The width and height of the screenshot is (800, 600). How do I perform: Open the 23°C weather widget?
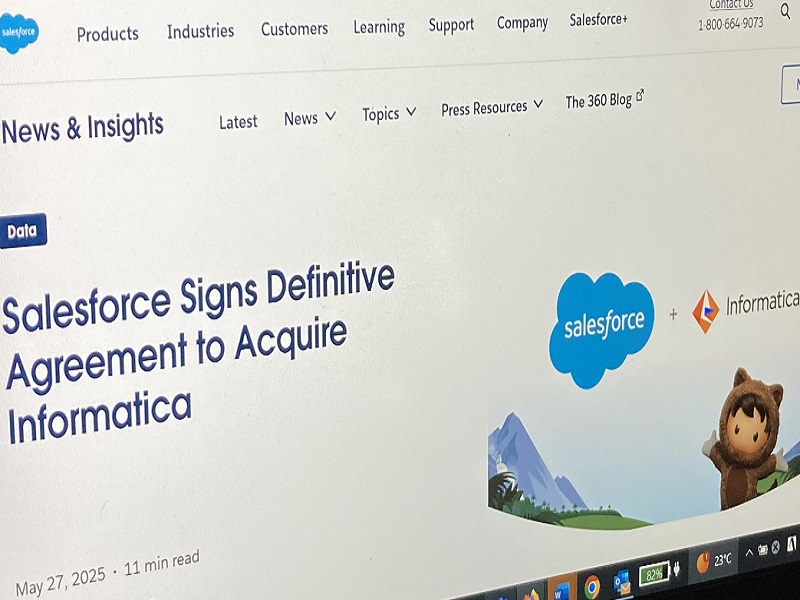point(715,562)
